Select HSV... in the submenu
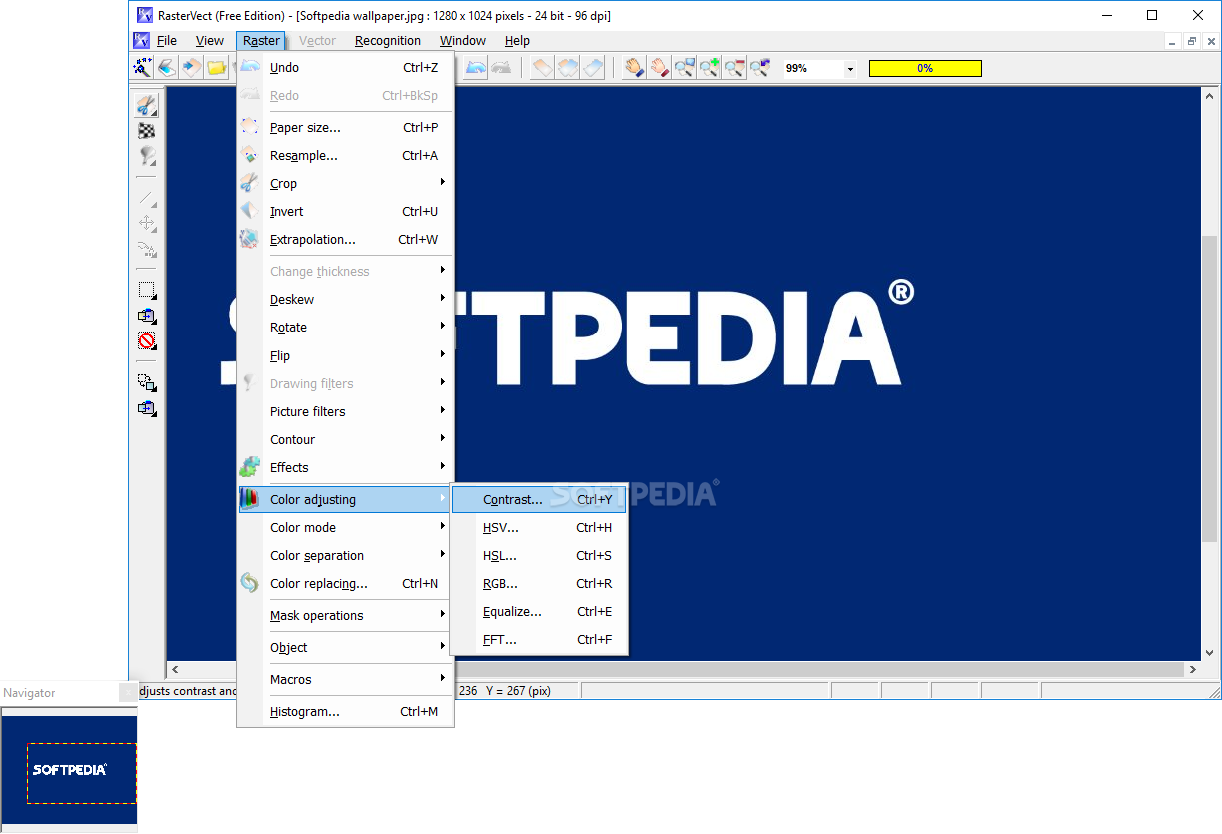The width and height of the screenshot is (1222, 834). [x=539, y=528]
